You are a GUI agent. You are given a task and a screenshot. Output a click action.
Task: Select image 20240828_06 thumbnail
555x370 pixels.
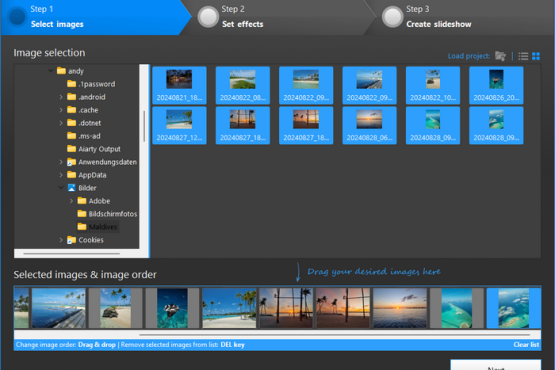pyautogui.click(x=370, y=125)
